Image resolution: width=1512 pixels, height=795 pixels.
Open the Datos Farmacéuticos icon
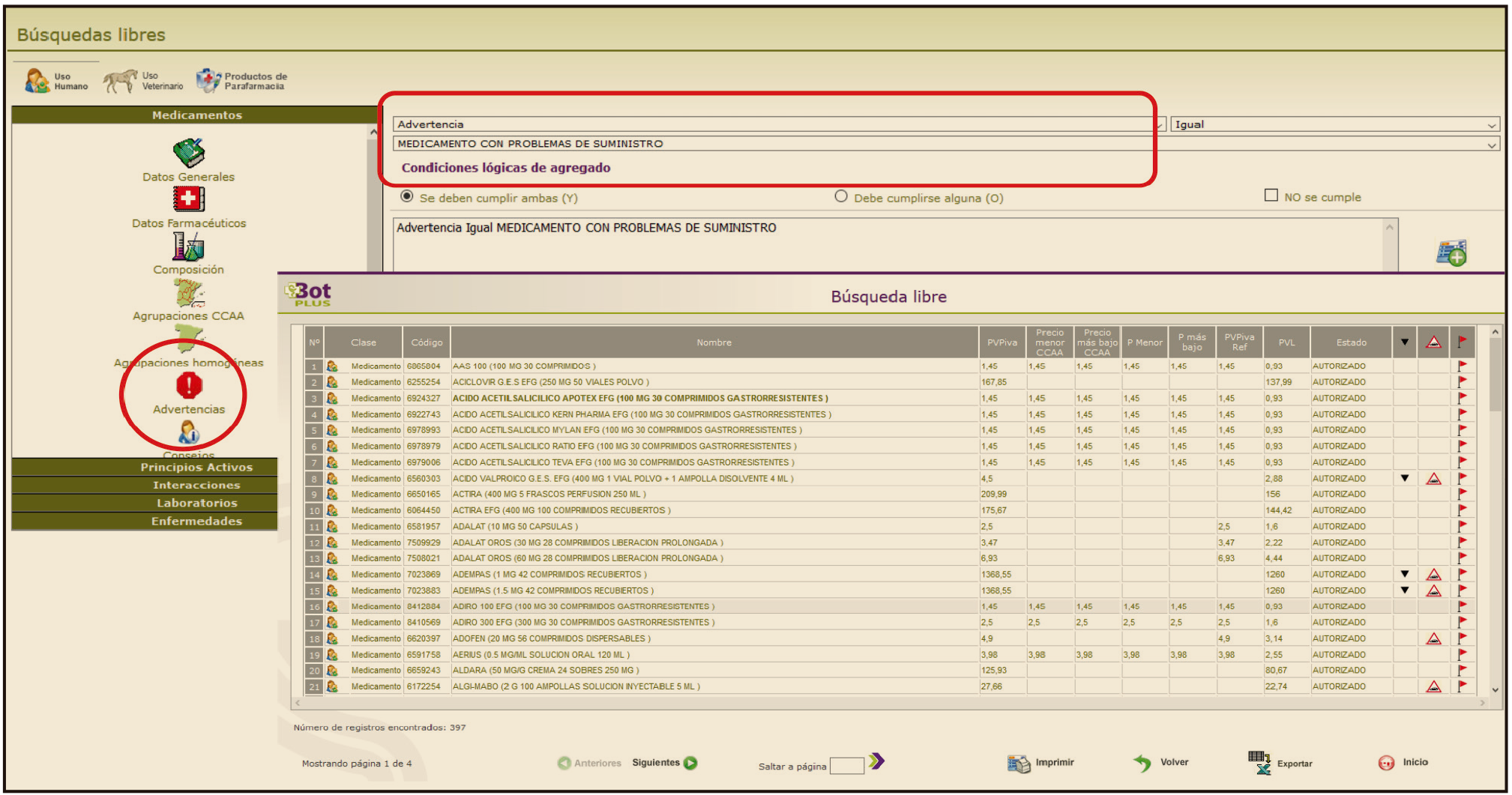[188, 199]
